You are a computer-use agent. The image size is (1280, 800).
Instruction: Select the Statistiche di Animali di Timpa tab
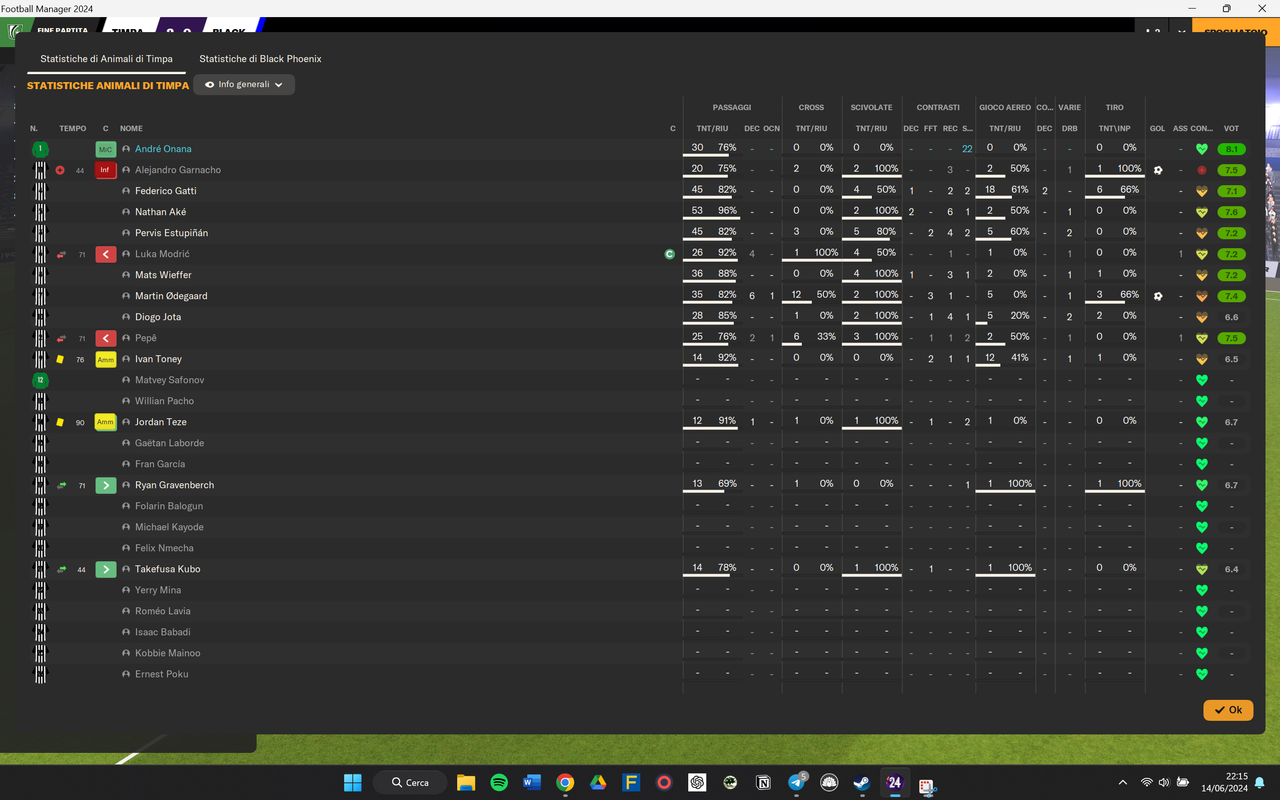(106, 59)
